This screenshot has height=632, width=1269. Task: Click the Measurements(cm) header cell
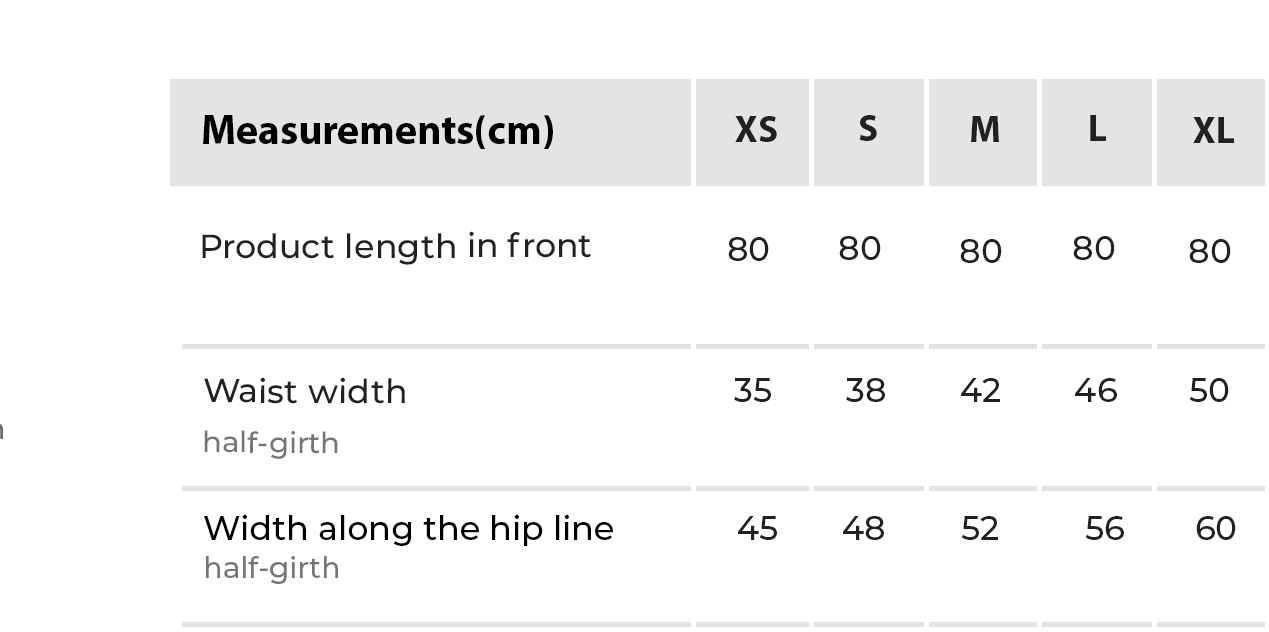tap(378, 131)
